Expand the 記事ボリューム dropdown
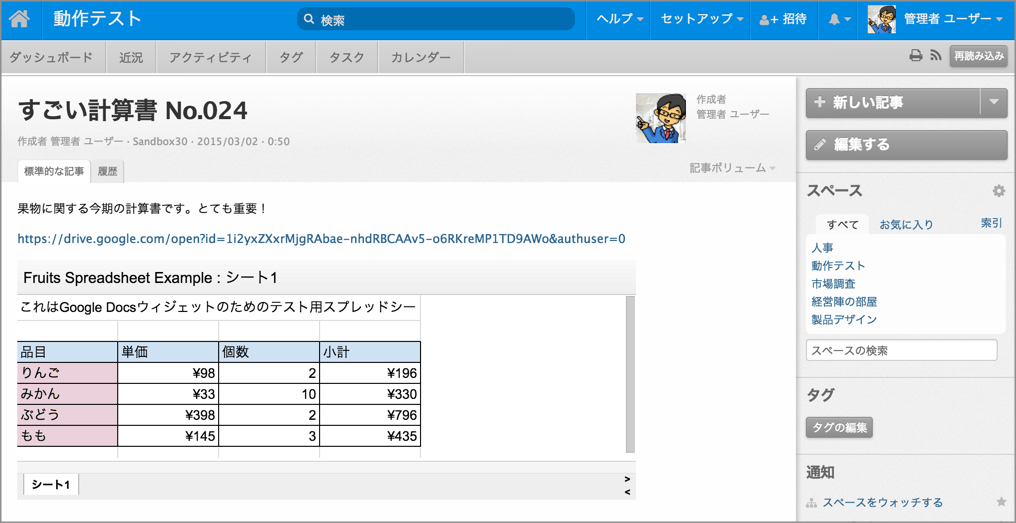 tap(733, 168)
